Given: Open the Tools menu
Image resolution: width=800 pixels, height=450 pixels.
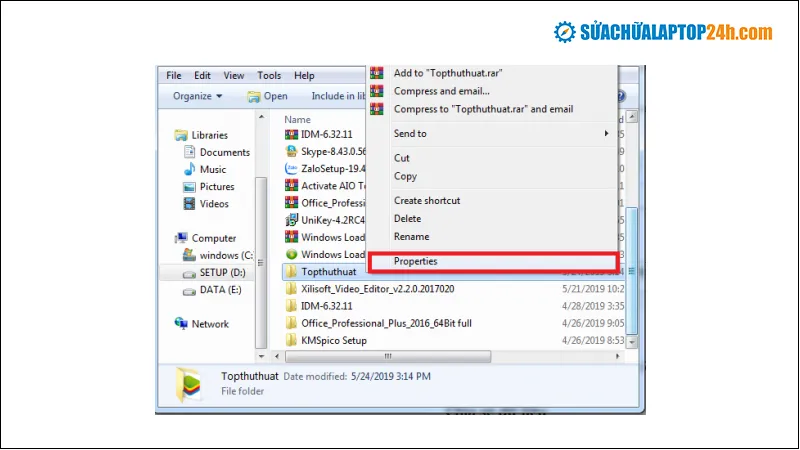Looking at the screenshot, I should tap(269, 75).
